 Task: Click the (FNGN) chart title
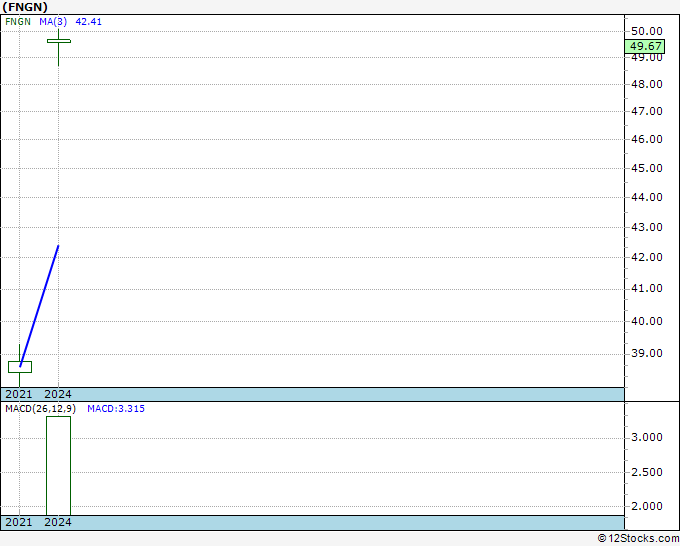[x=25, y=7]
